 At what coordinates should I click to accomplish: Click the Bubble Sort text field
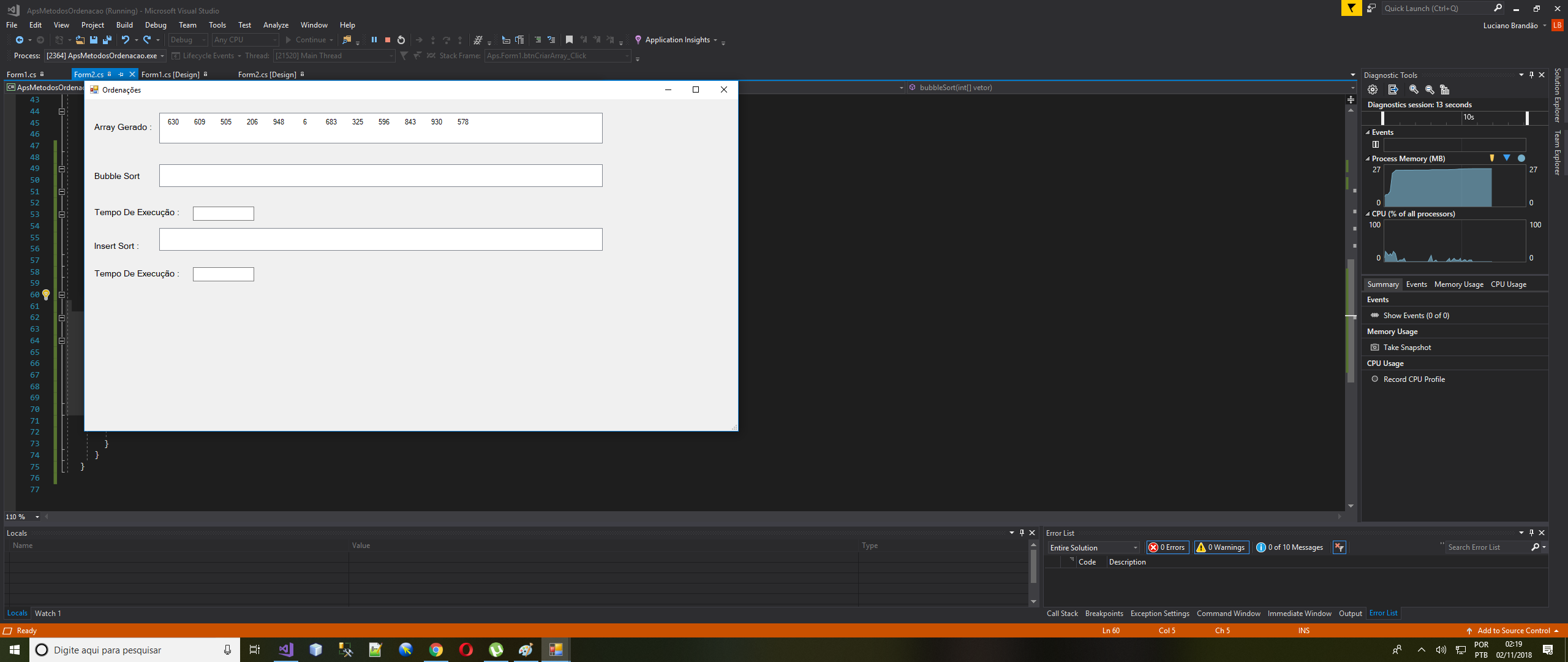[x=380, y=176]
